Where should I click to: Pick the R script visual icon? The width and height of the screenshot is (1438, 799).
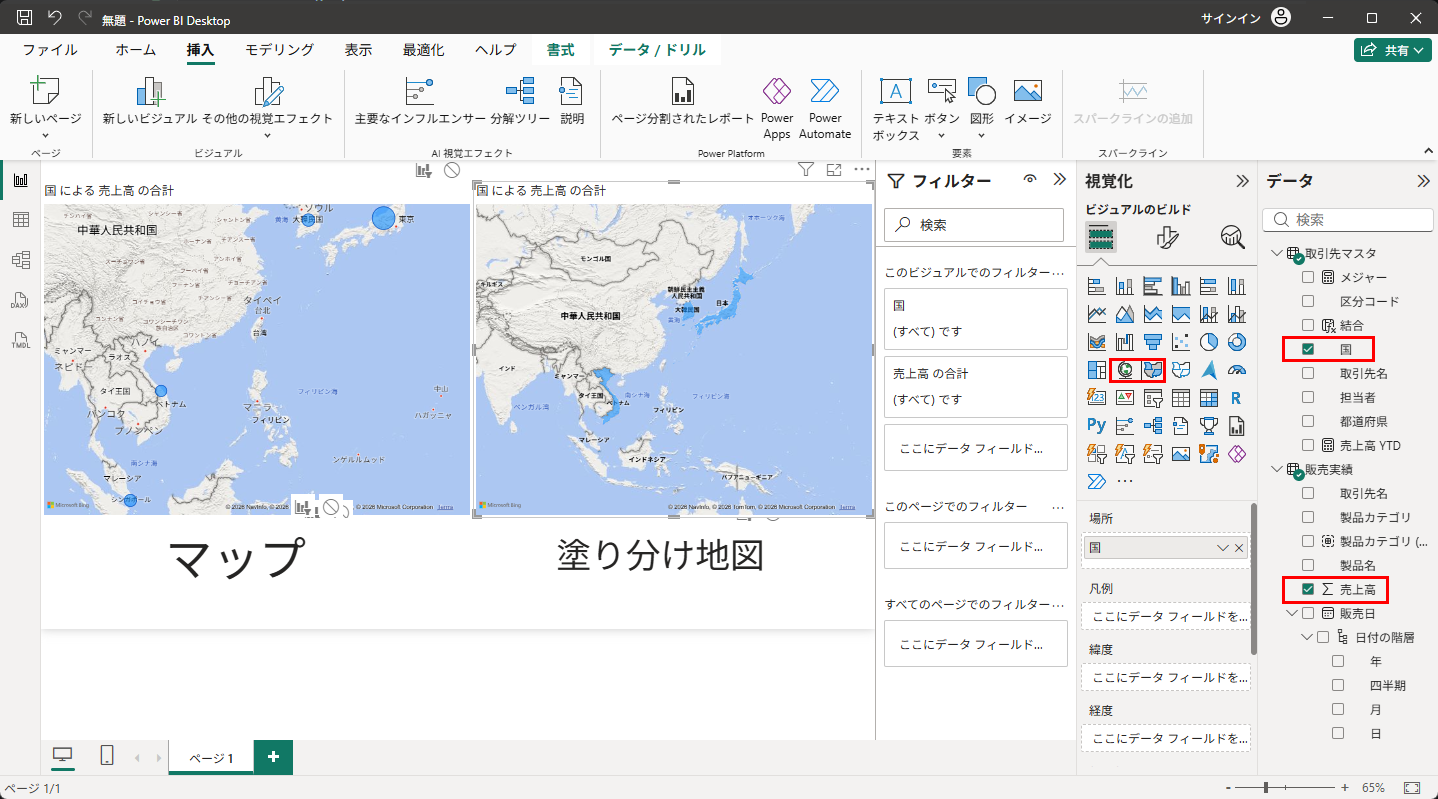pos(1237,398)
